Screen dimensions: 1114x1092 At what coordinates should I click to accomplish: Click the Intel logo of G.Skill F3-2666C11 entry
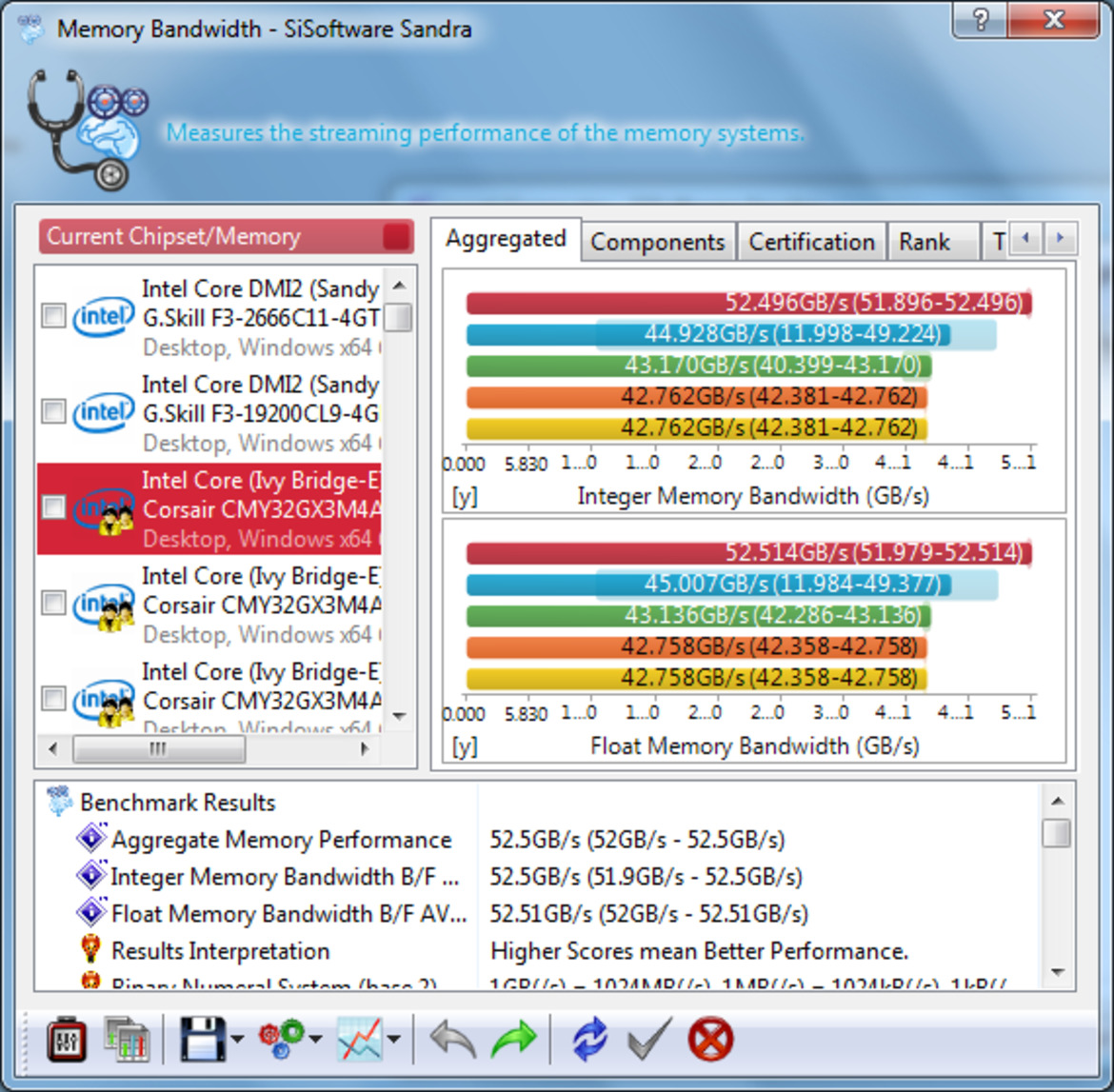point(104,316)
